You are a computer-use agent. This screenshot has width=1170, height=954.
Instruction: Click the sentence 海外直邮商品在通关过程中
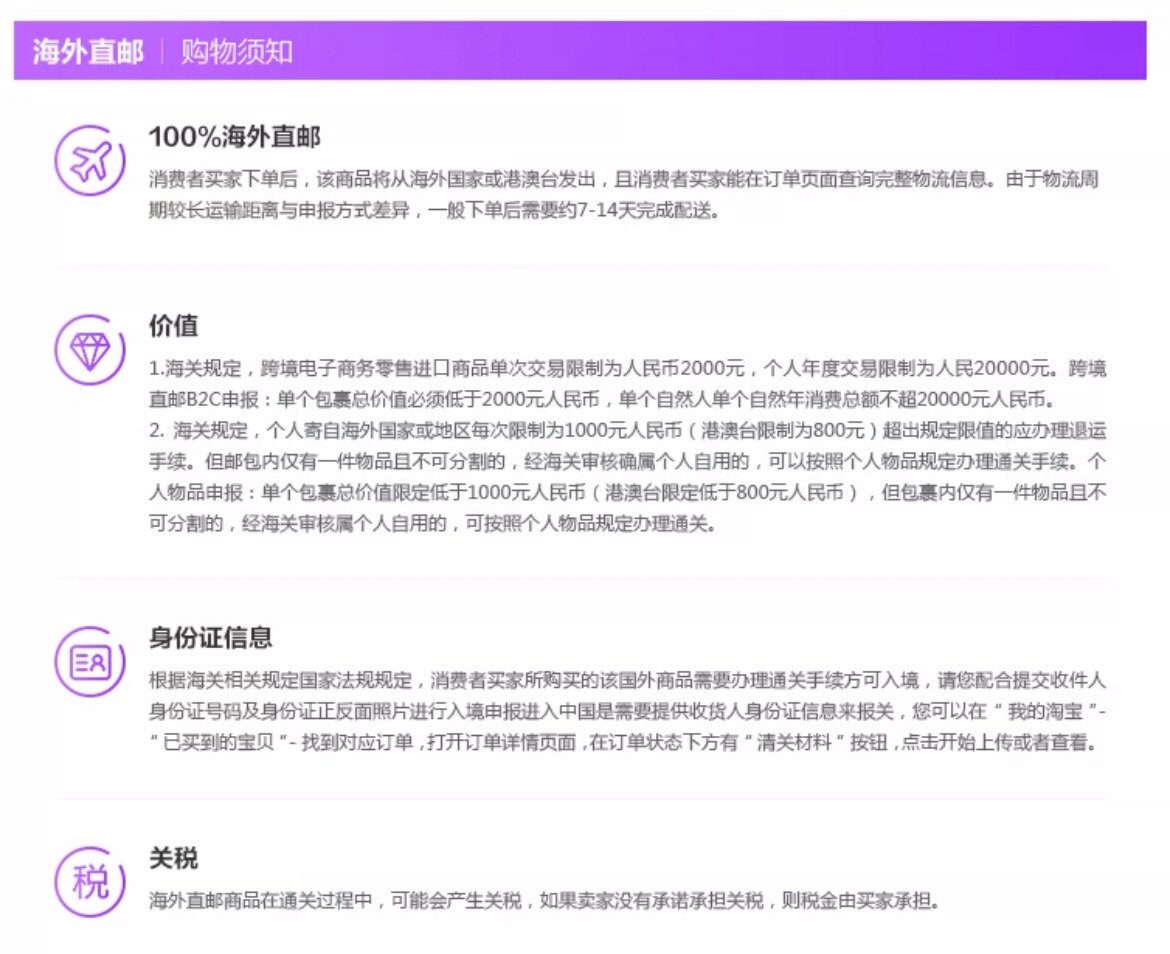pyautogui.click(x=543, y=901)
